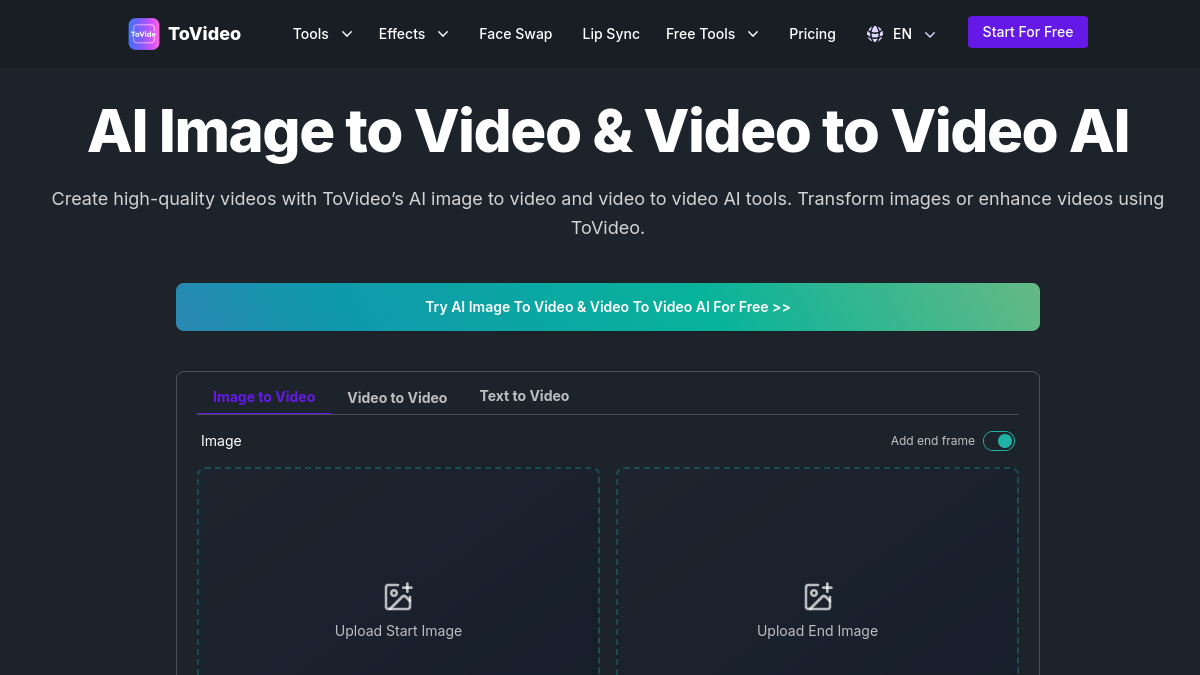Click the Image section label
Screen dimensions: 1200x675
(221, 441)
